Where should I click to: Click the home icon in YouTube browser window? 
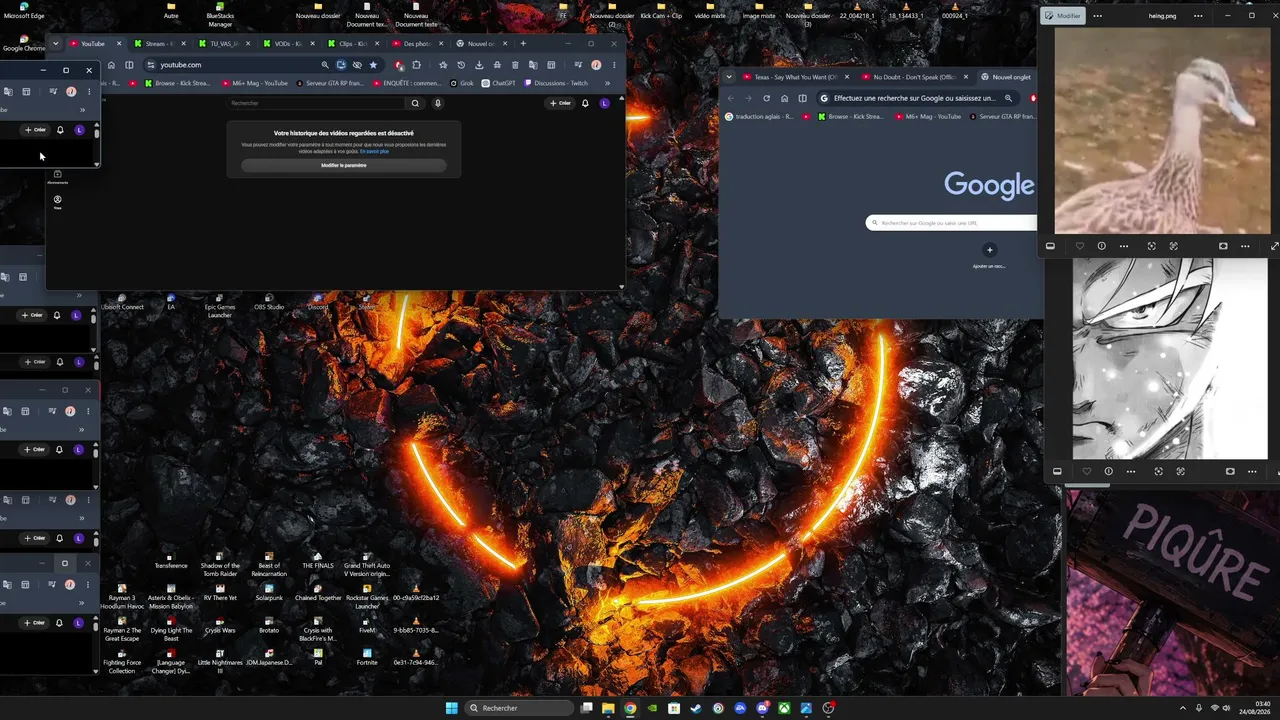[x=112, y=65]
